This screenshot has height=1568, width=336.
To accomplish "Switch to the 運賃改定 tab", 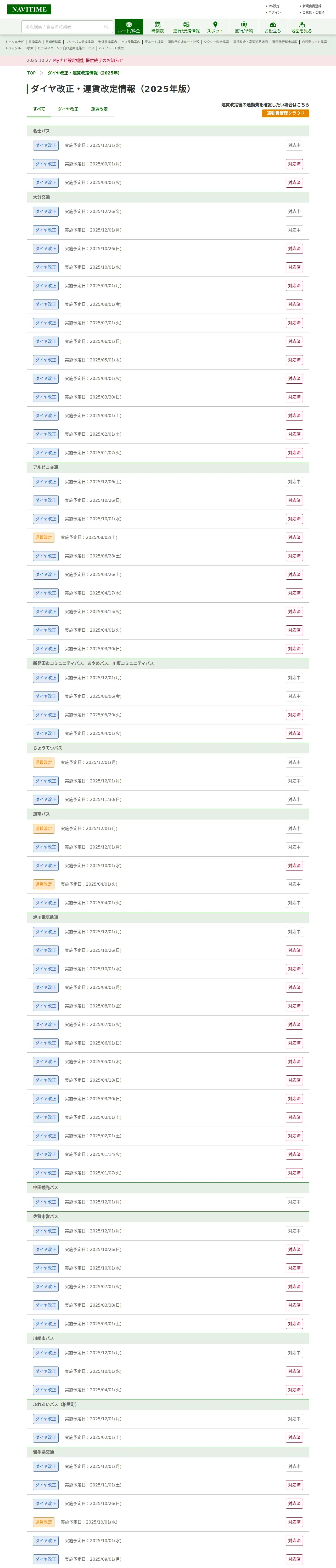I will (x=99, y=109).
